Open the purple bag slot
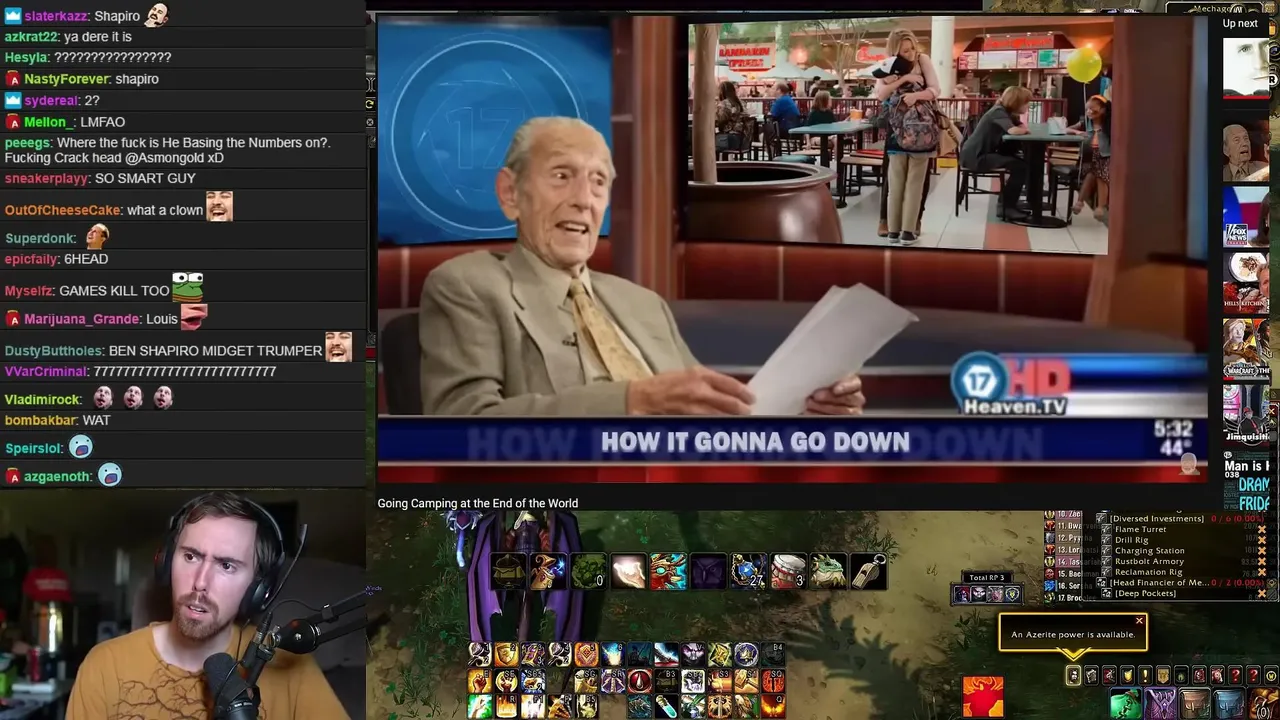The width and height of the screenshot is (1280, 720). pos(1160,704)
